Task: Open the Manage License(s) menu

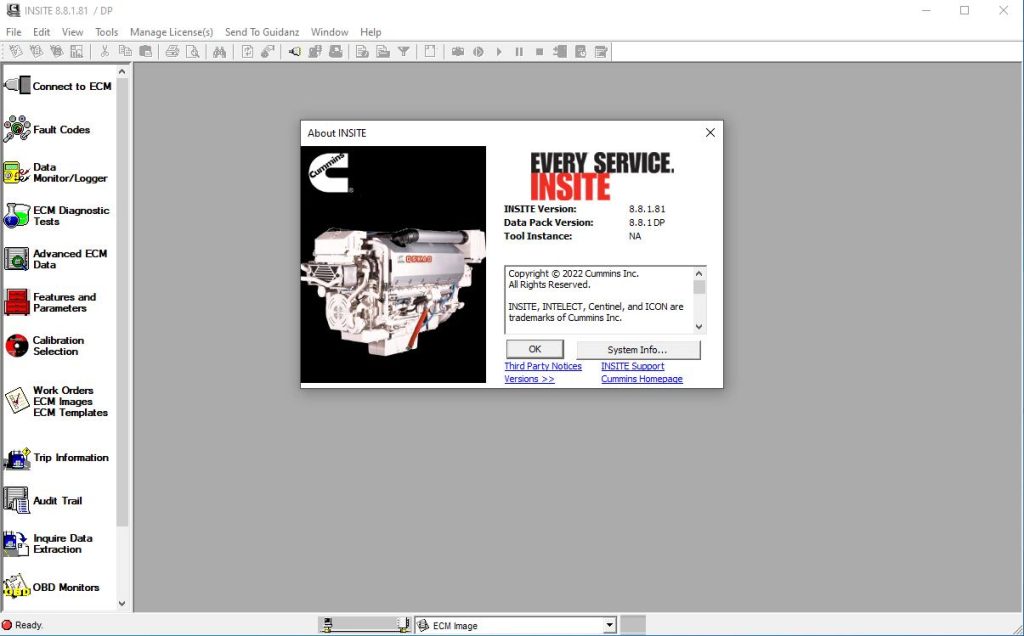Action: point(171,31)
